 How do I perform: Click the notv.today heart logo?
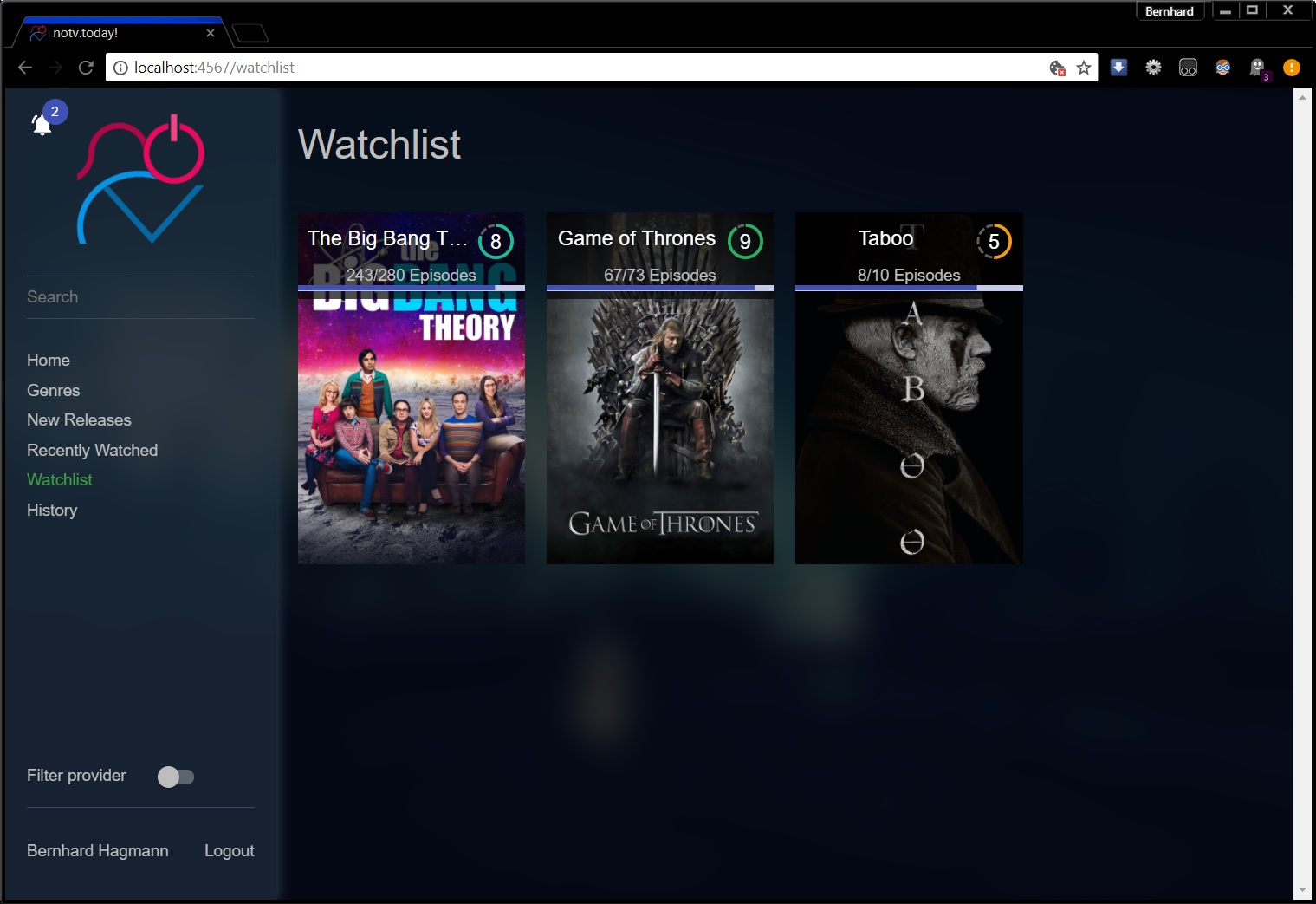[x=141, y=179]
